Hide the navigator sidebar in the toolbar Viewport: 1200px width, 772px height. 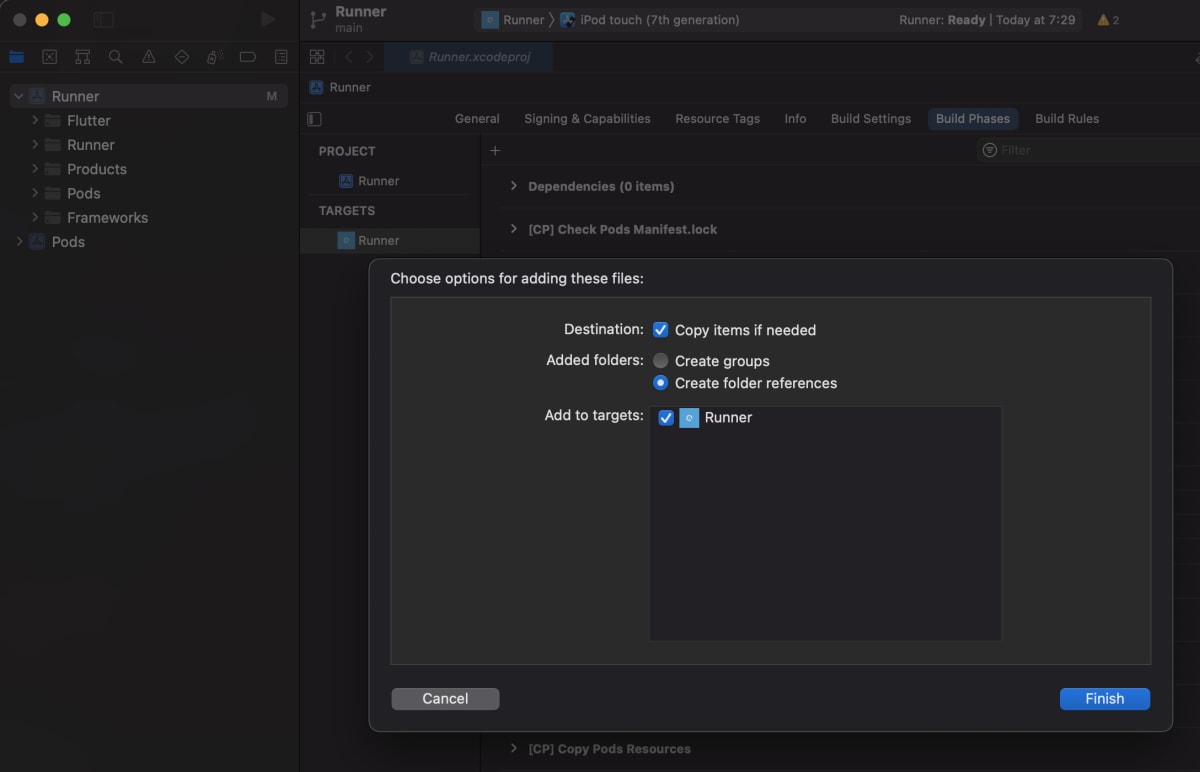click(103, 20)
